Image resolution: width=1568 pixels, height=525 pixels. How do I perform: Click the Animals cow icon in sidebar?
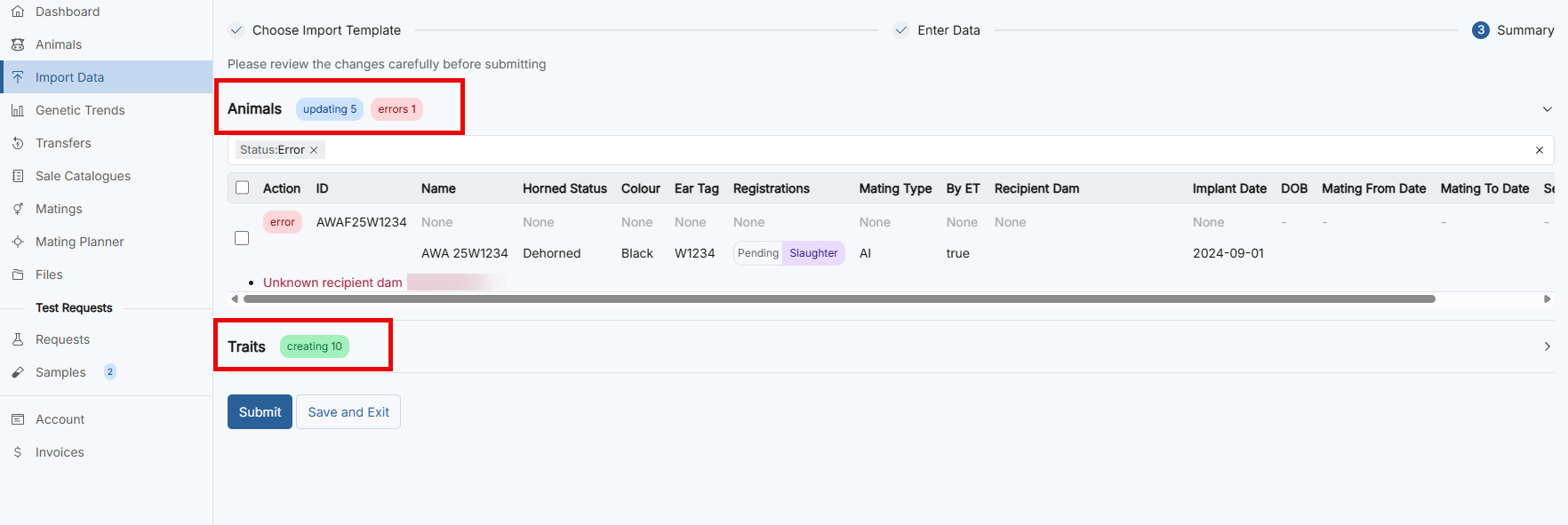pos(18,44)
